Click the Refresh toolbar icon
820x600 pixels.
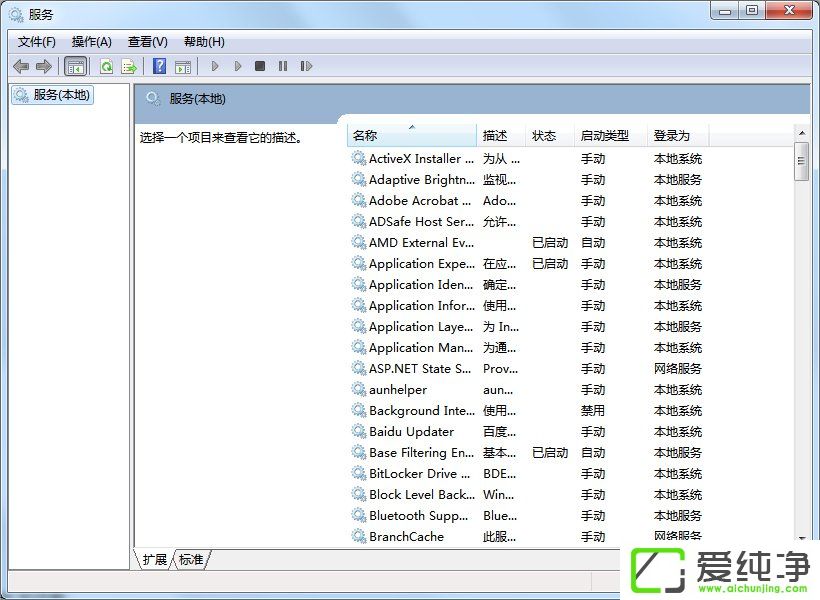[x=106, y=66]
